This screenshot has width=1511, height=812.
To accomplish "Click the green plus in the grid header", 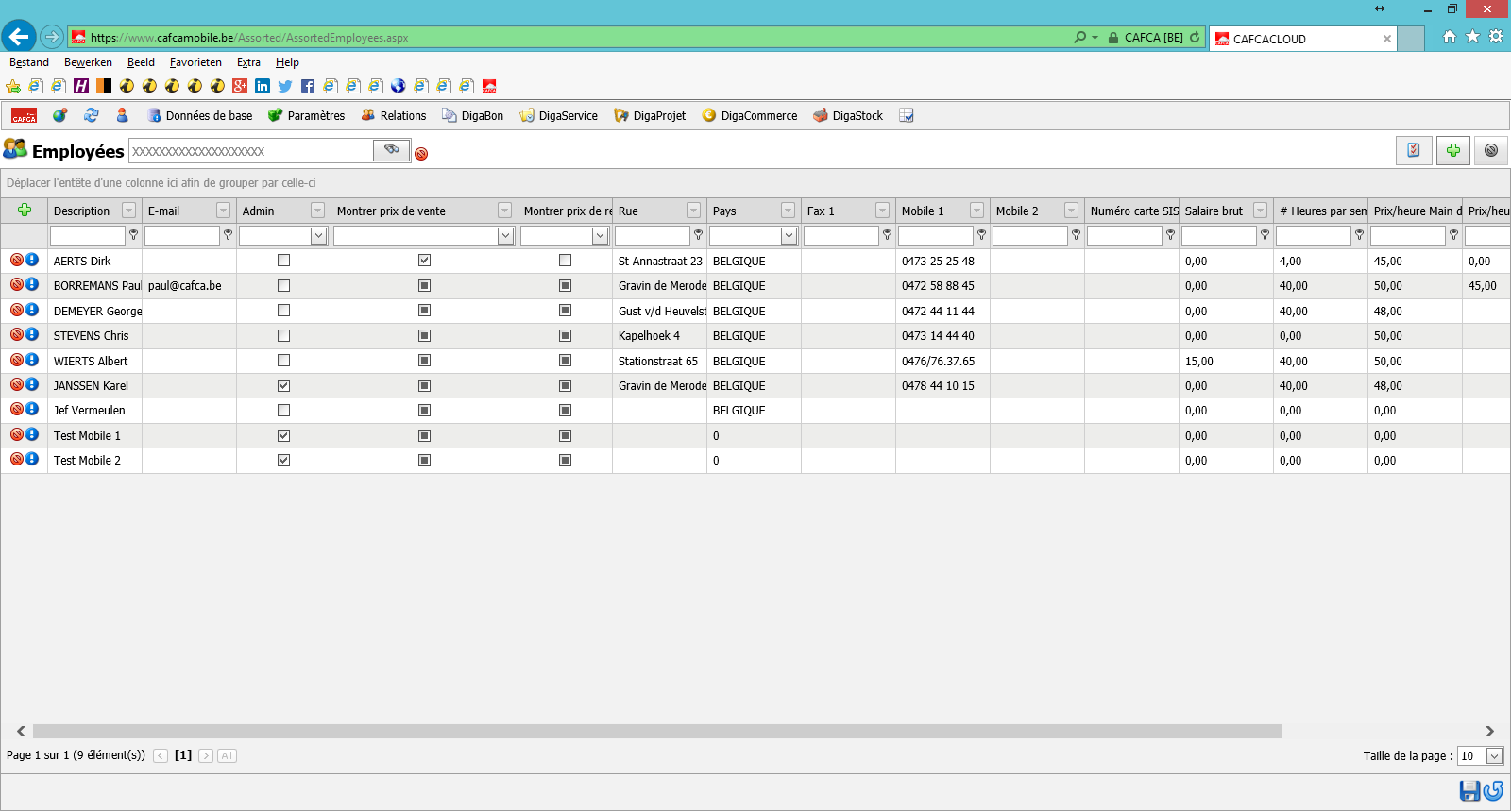I will tap(25, 210).
